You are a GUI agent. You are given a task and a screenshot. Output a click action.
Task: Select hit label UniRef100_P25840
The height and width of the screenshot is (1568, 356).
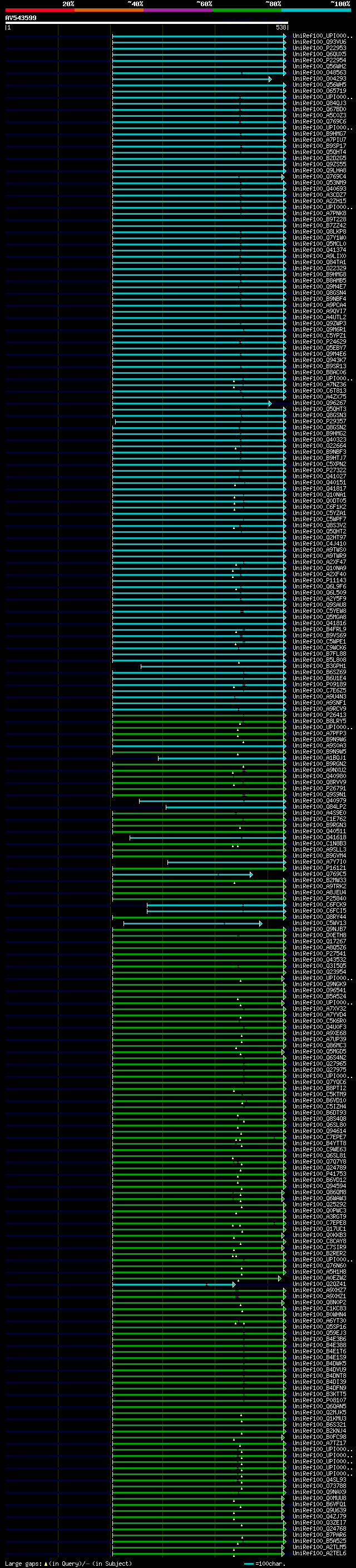[x=319, y=898]
